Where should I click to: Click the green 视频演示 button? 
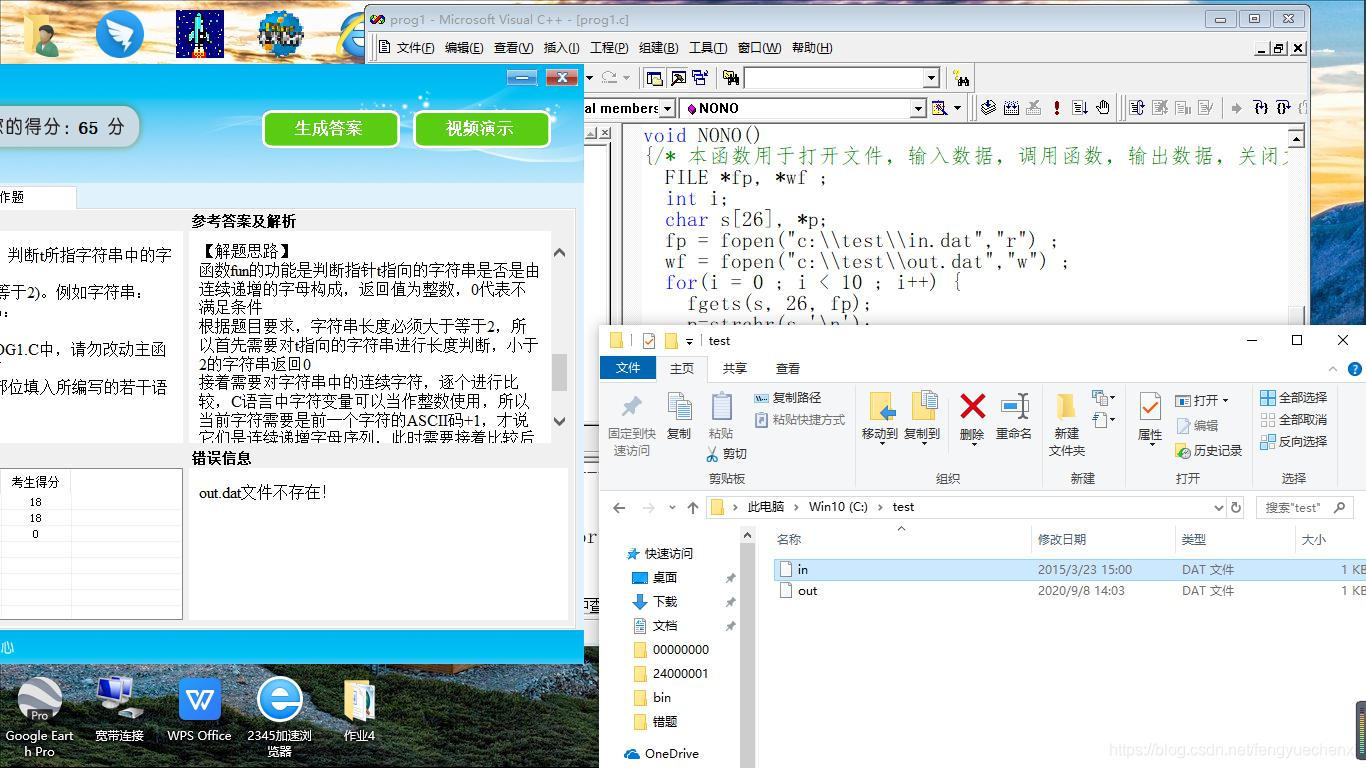click(x=480, y=128)
